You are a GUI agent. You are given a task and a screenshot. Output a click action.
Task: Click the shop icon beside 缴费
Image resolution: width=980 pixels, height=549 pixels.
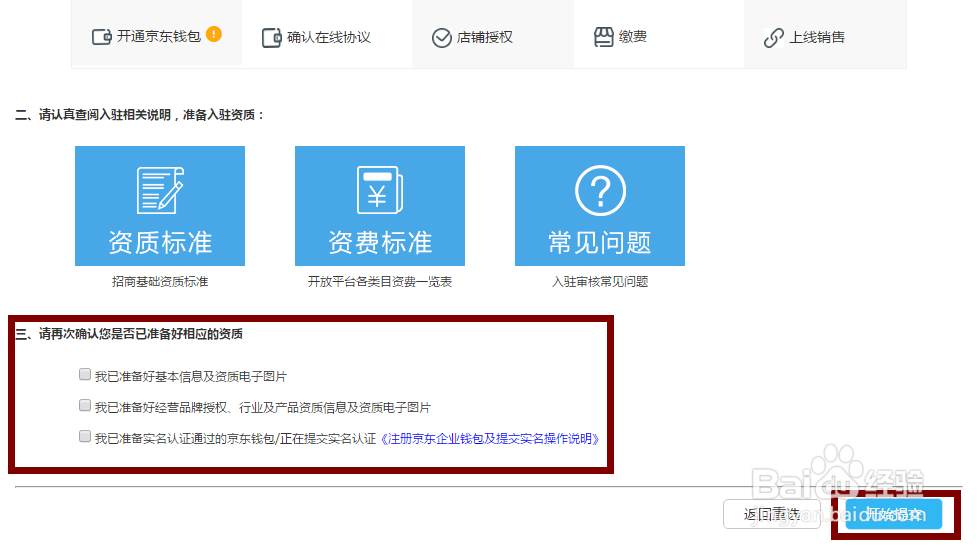603,37
